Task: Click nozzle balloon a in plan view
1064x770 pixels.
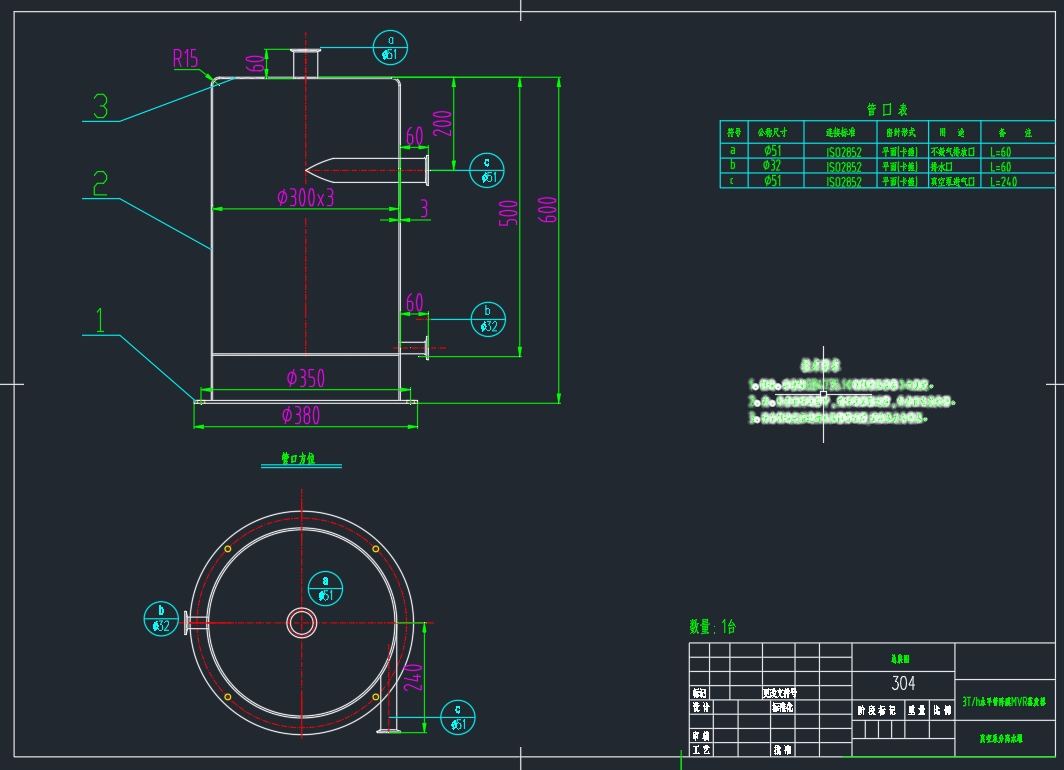Action: coord(325,588)
